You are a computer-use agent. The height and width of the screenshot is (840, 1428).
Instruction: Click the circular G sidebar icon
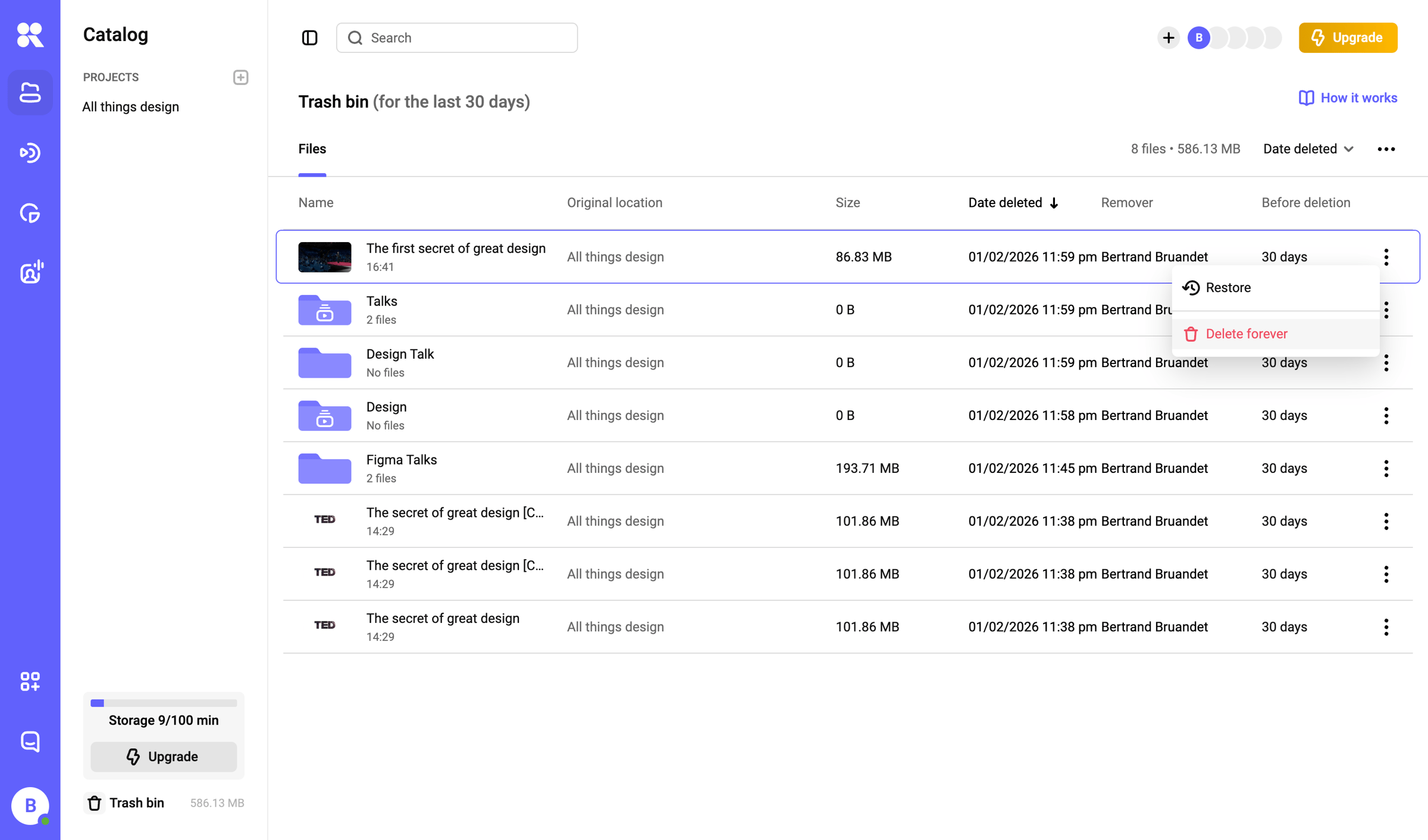pyautogui.click(x=30, y=213)
